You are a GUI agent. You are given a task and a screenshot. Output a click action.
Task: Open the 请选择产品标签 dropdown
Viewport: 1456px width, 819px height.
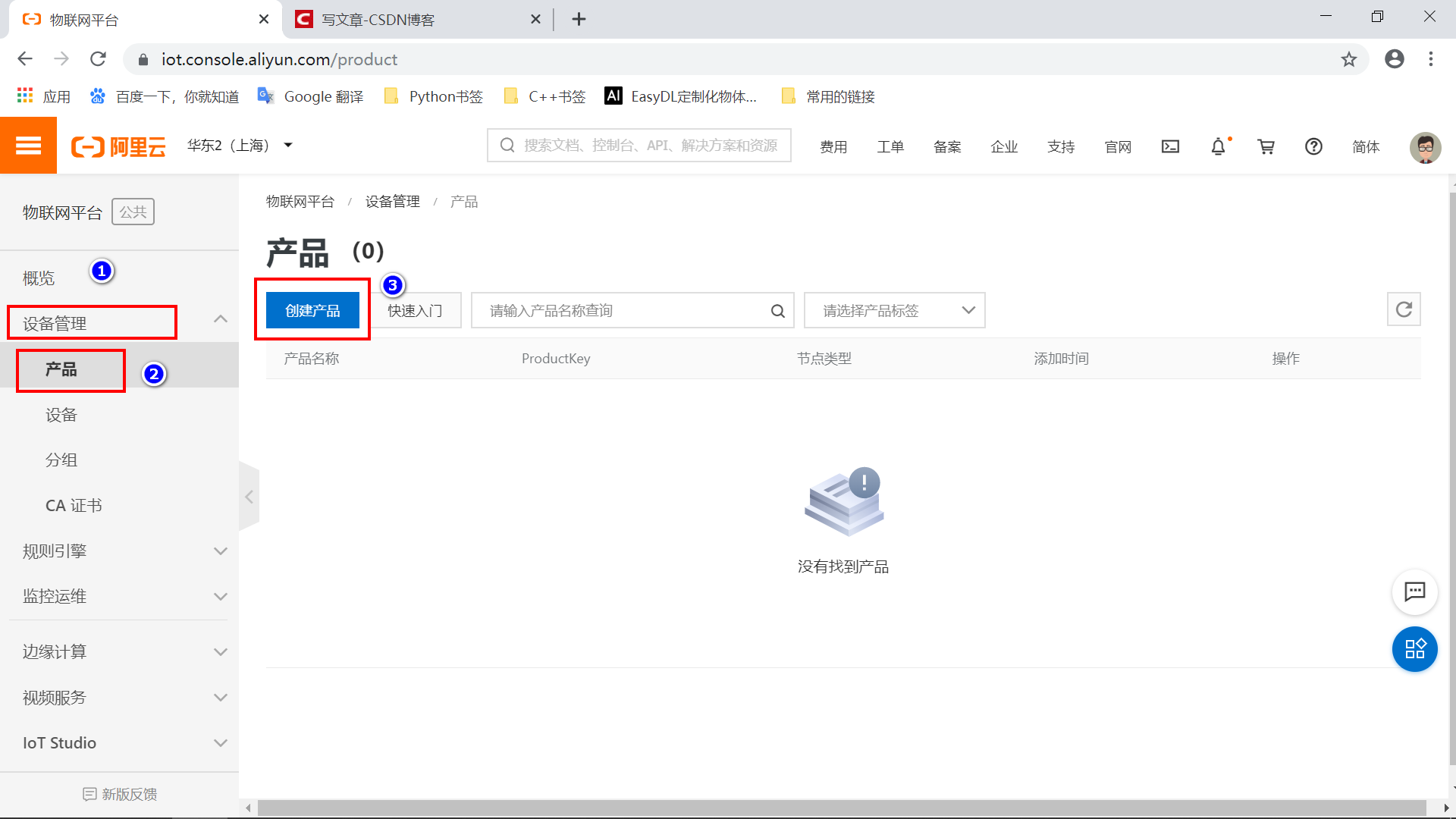point(894,310)
